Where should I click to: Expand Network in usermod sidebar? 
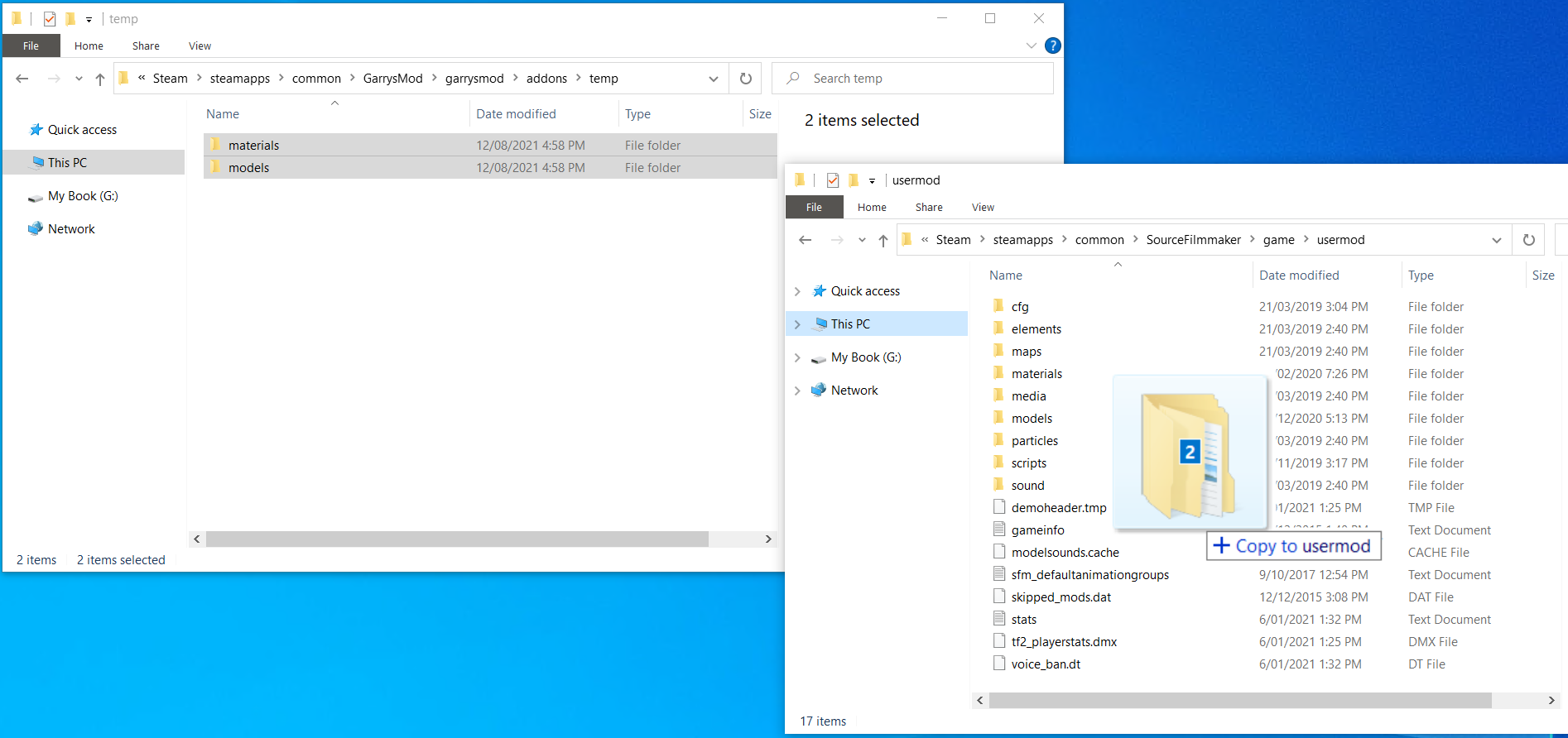point(797,391)
